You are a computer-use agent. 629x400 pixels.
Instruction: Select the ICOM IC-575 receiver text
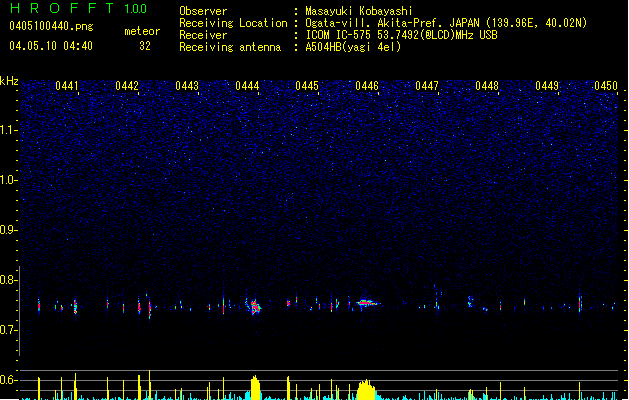pos(401,35)
